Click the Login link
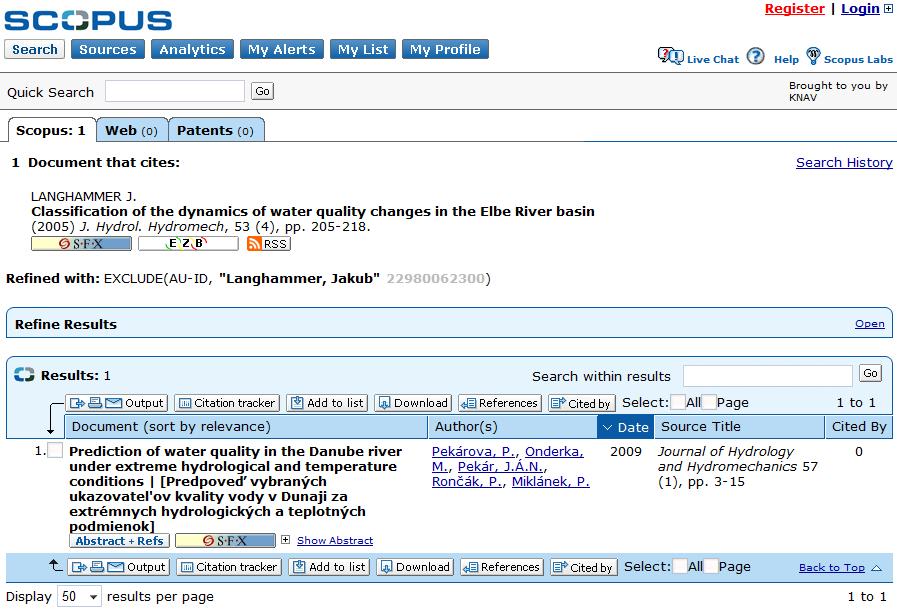The width and height of the screenshot is (897, 612). pos(860,9)
